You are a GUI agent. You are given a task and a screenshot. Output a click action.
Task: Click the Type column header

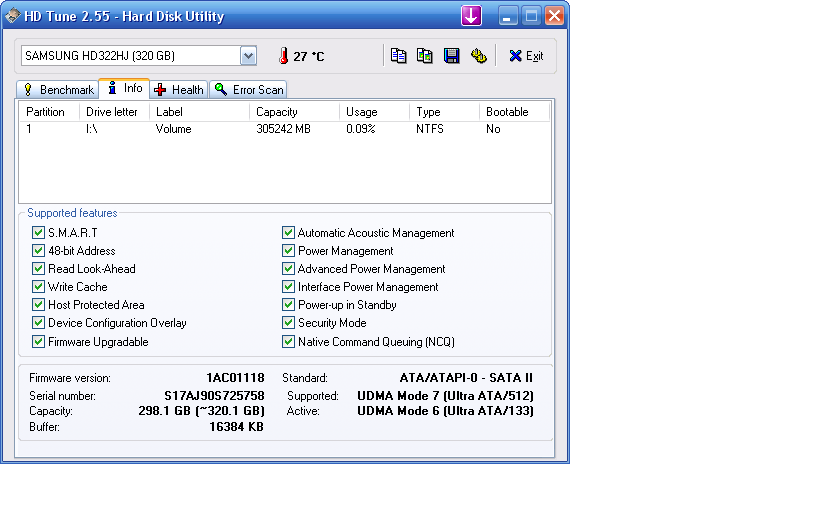click(444, 112)
